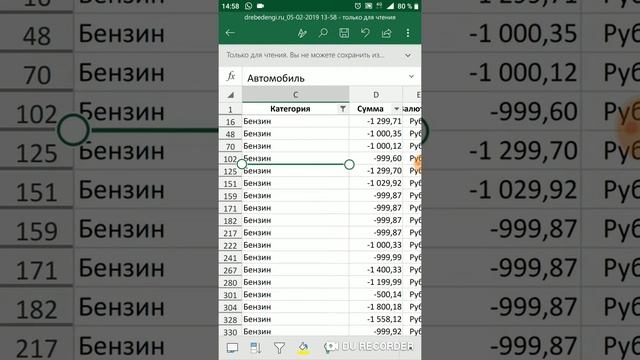Select column C header

(x=296, y=95)
